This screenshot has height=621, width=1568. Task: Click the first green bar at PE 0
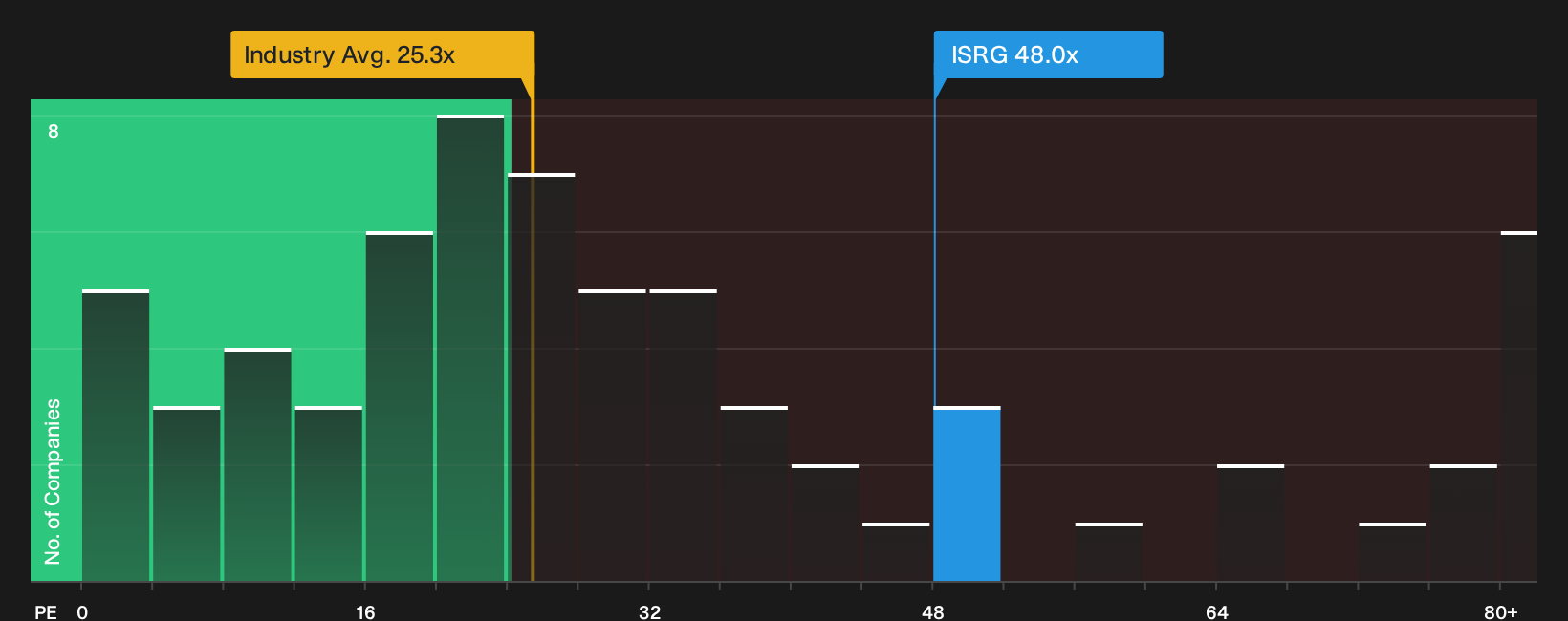(x=116, y=436)
